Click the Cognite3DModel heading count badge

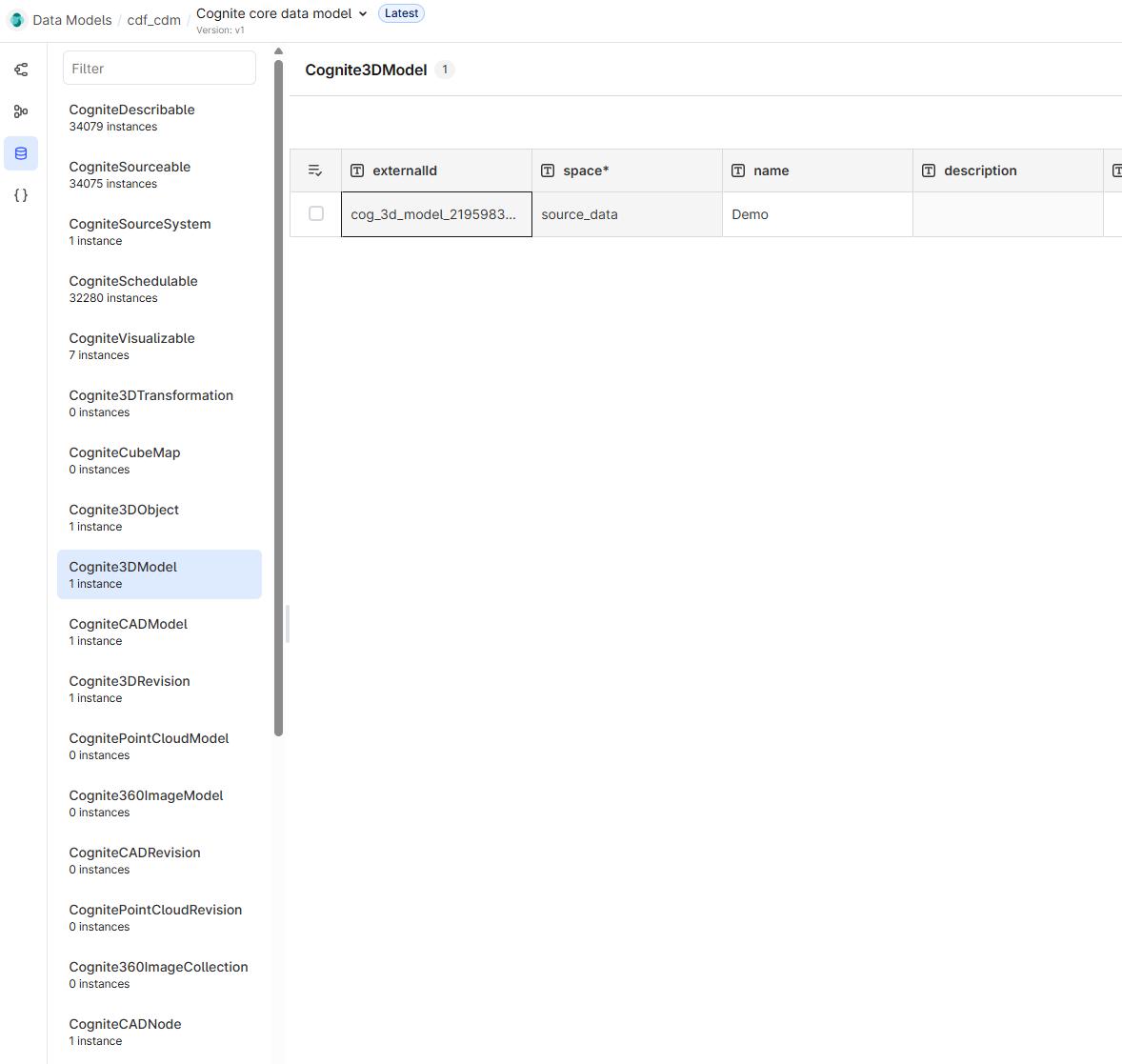point(445,70)
